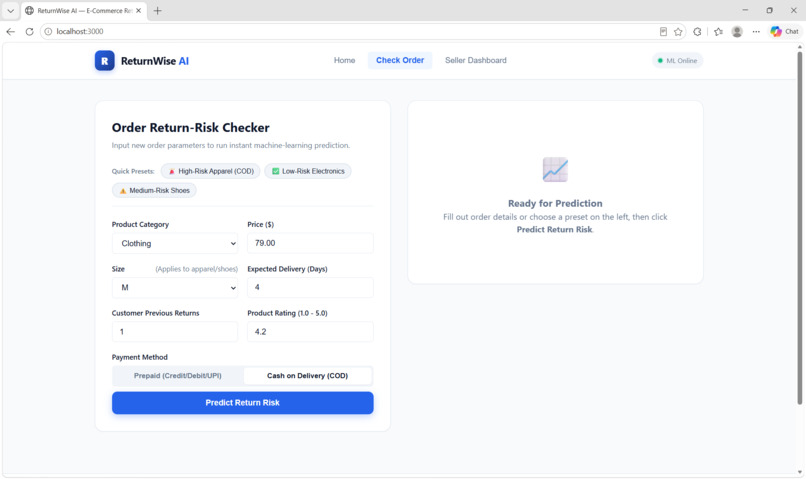Select the Check Order tab

tap(400, 60)
